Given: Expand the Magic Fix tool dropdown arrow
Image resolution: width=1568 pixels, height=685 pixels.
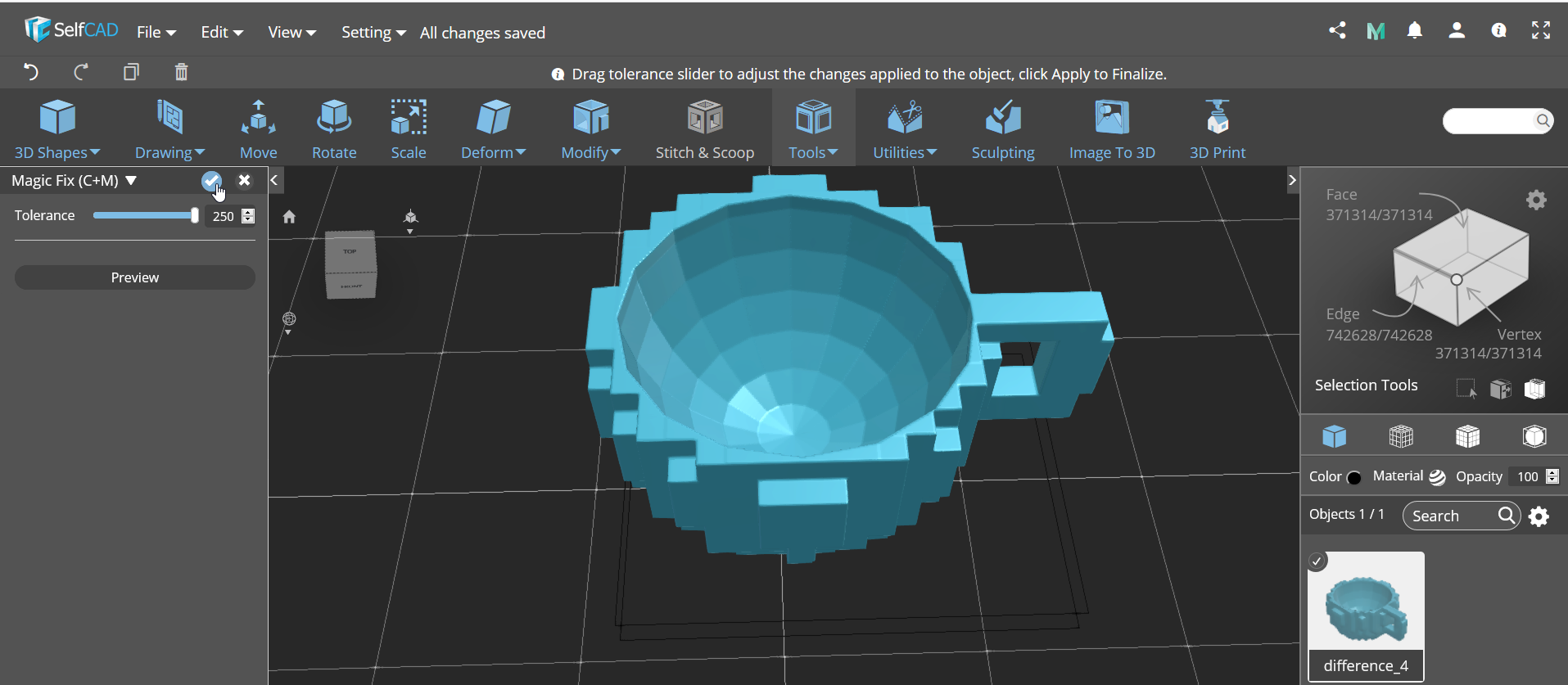Looking at the screenshot, I should [131, 181].
